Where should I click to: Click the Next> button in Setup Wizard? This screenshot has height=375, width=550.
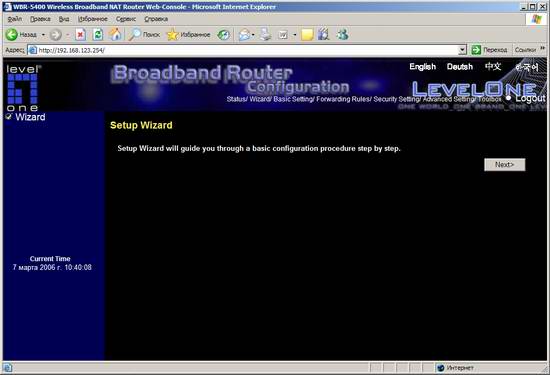504,165
